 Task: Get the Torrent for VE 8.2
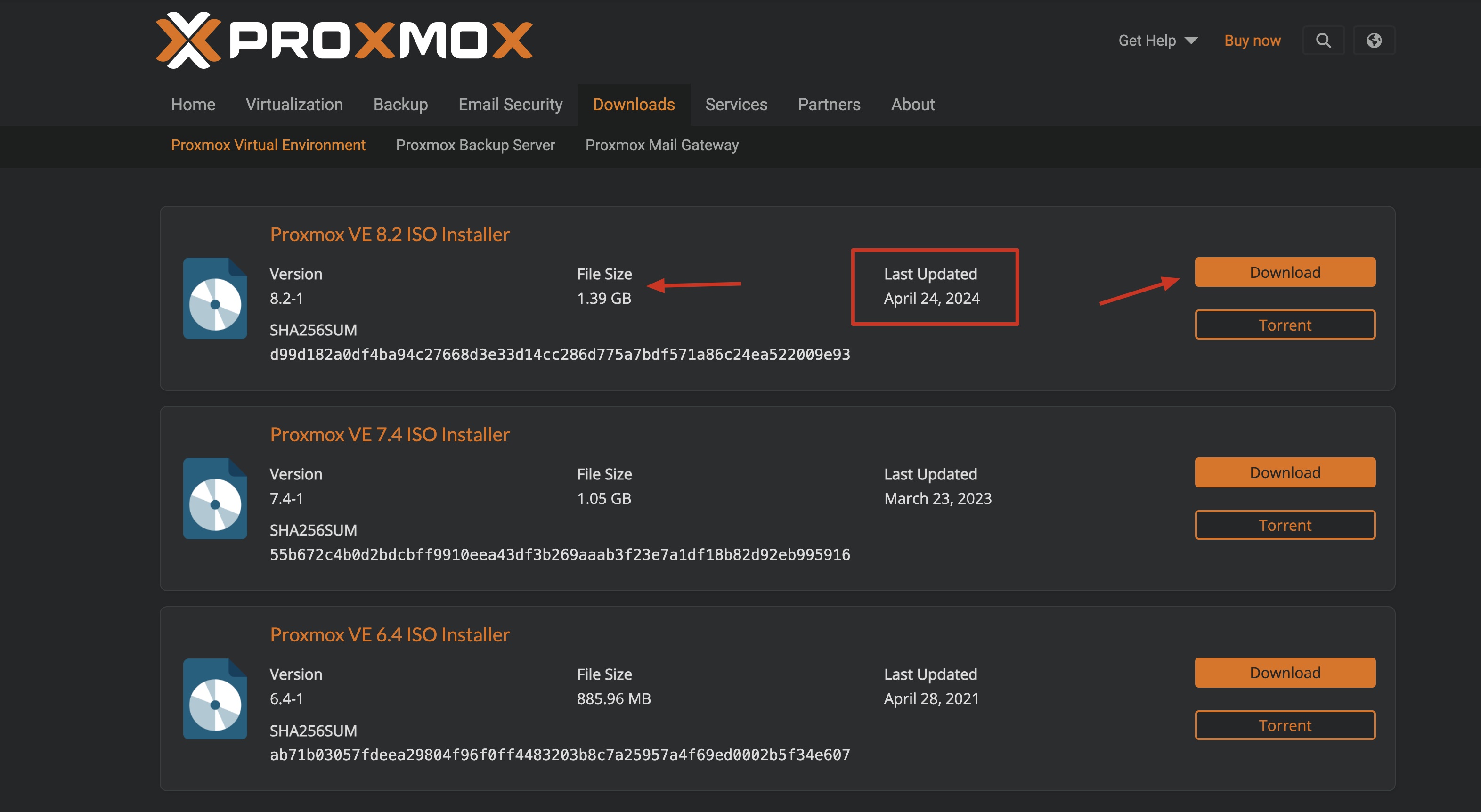point(1285,325)
